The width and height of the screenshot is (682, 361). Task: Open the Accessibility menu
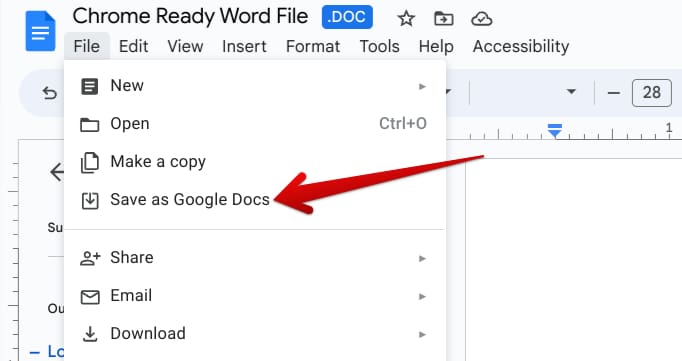click(521, 46)
